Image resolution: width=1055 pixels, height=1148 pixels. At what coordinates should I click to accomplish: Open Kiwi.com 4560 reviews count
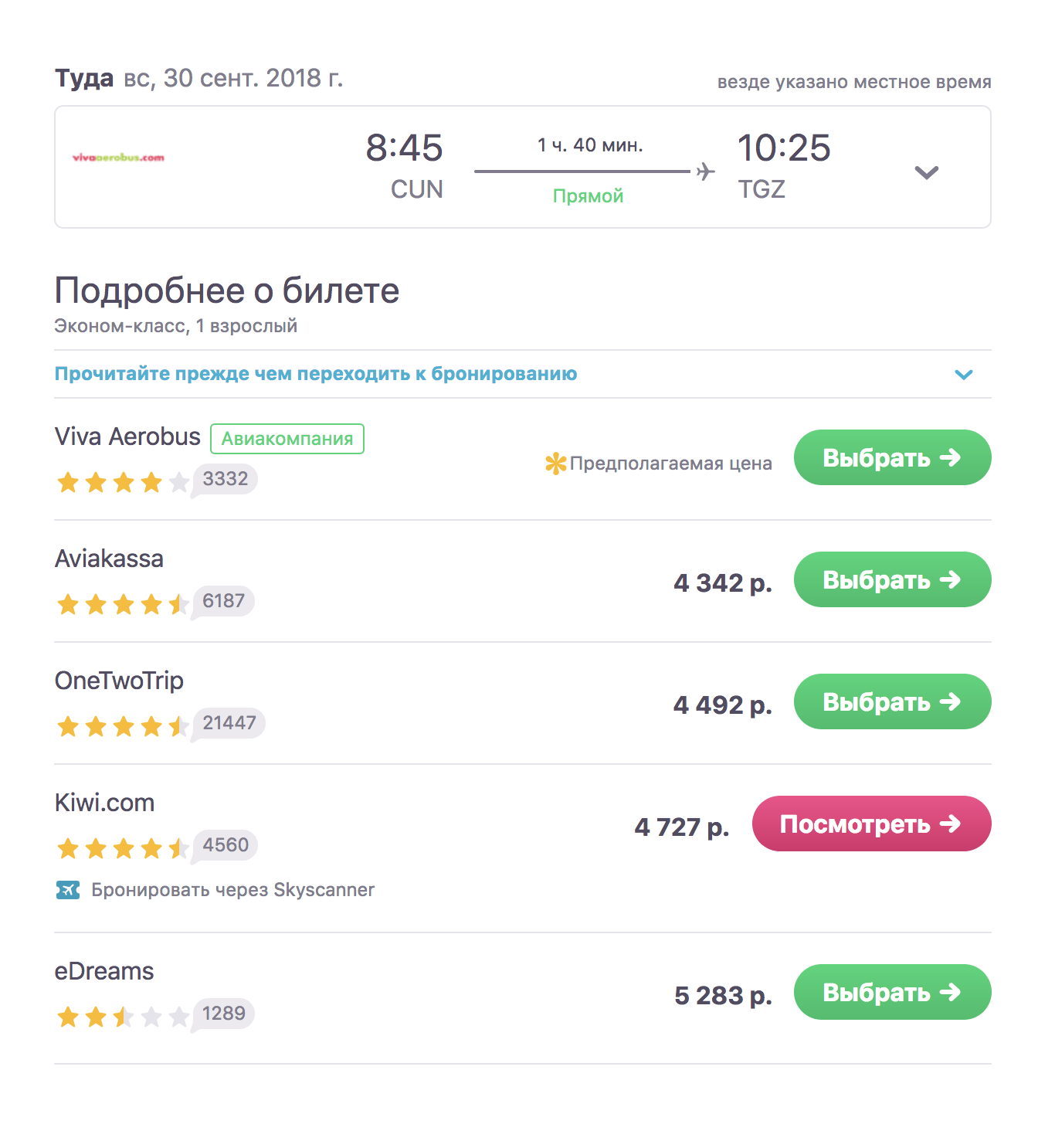(x=225, y=846)
